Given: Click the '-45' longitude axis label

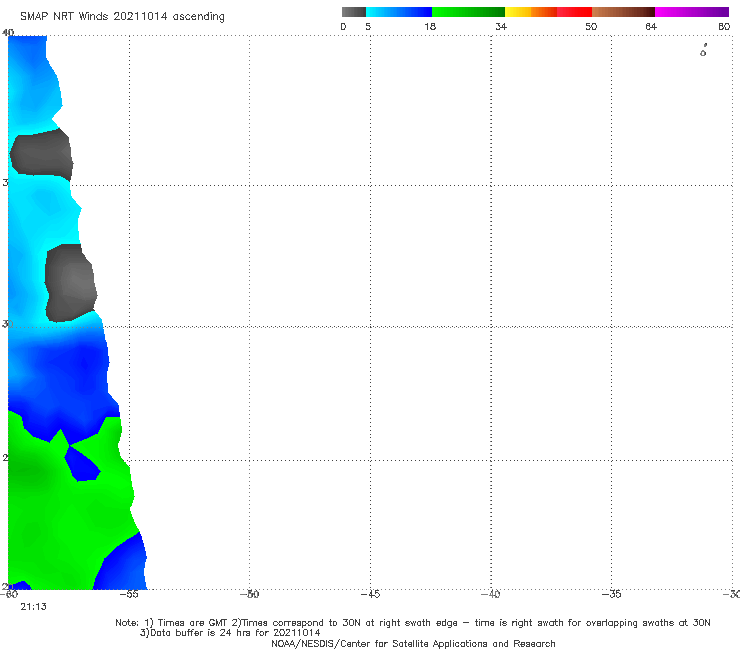Looking at the screenshot, I should pos(370,594).
